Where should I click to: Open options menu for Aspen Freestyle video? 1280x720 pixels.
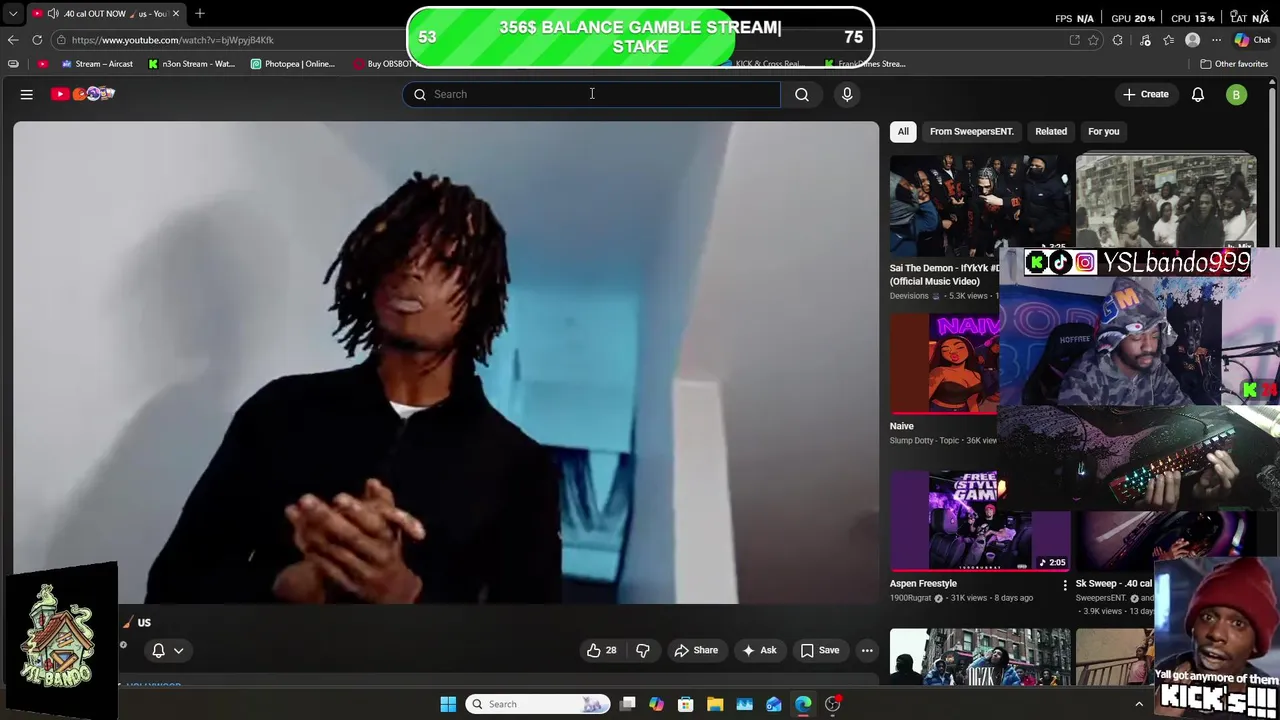point(1064,584)
